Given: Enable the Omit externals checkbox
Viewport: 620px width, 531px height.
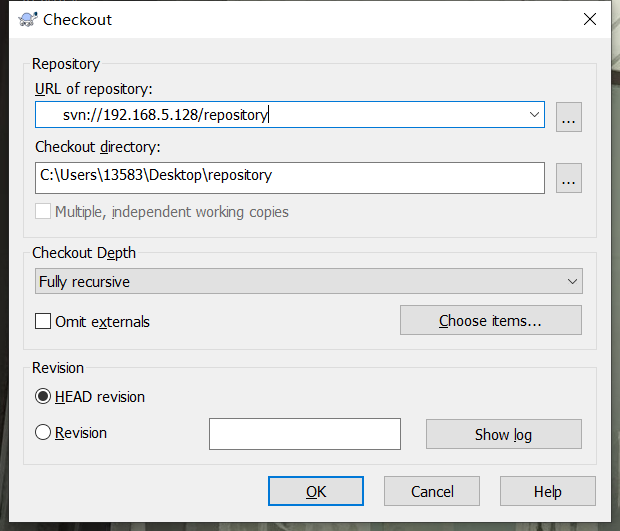Looking at the screenshot, I should point(43,322).
